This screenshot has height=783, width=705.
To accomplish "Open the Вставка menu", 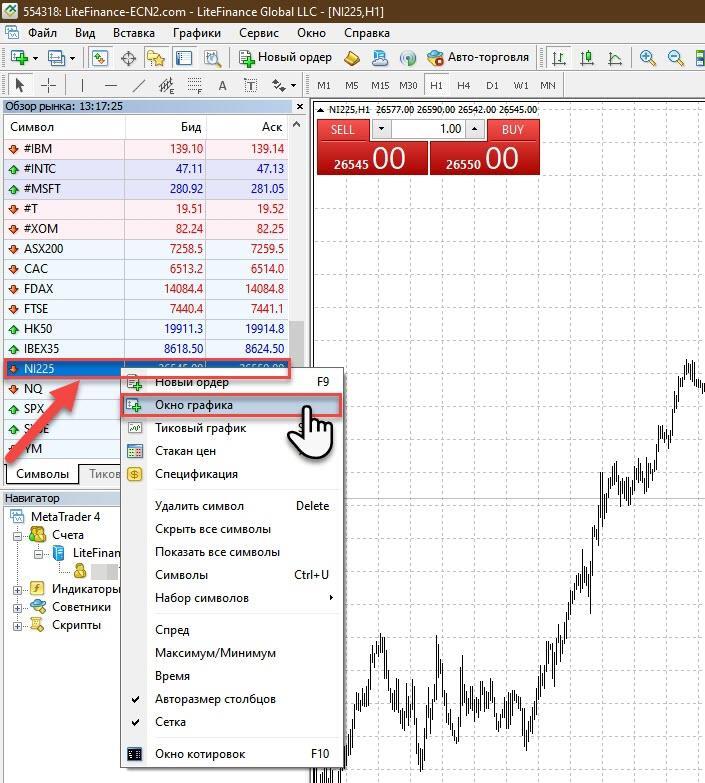I will (x=134, y=33).
